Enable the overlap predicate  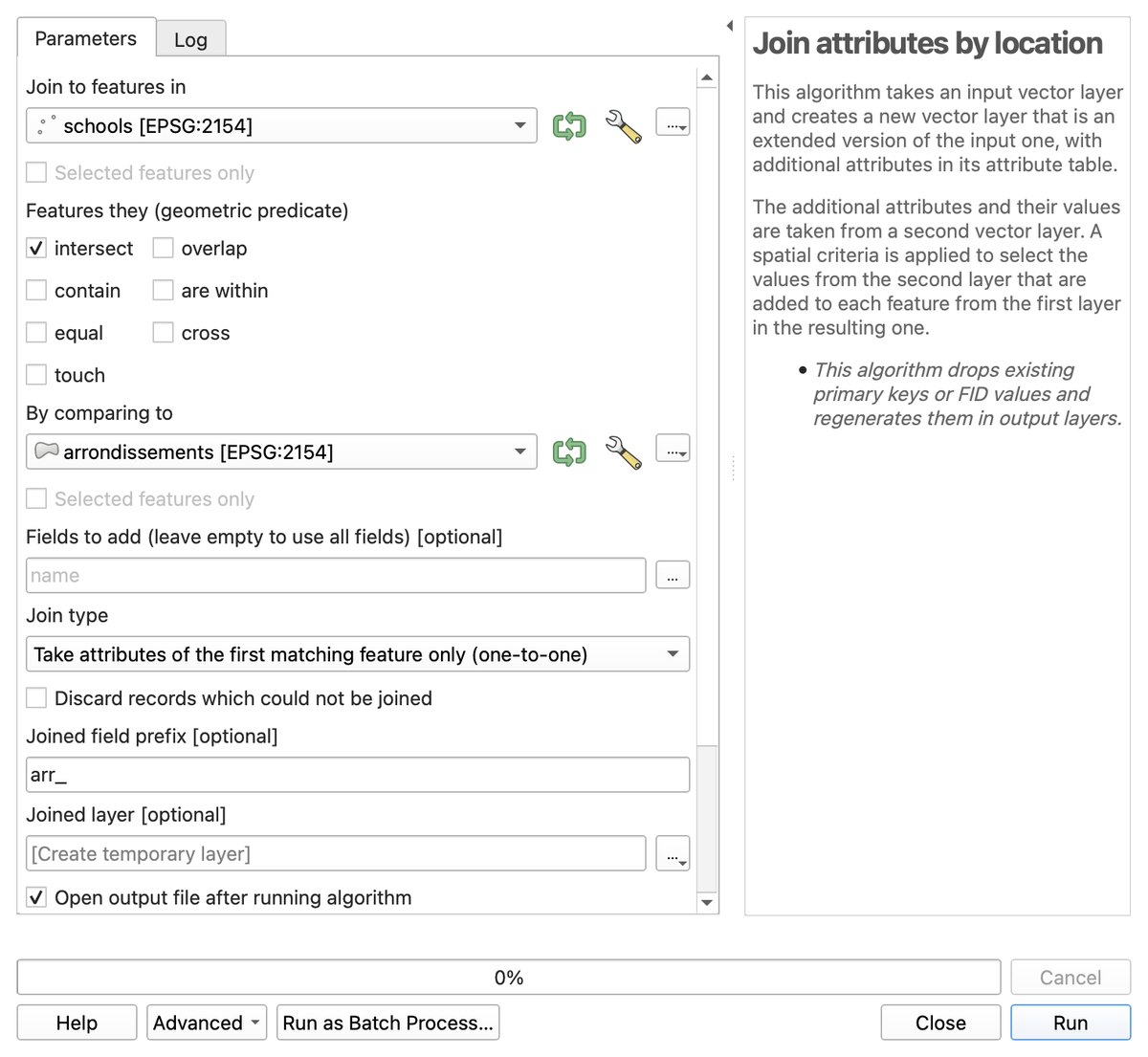click(164, 249)
